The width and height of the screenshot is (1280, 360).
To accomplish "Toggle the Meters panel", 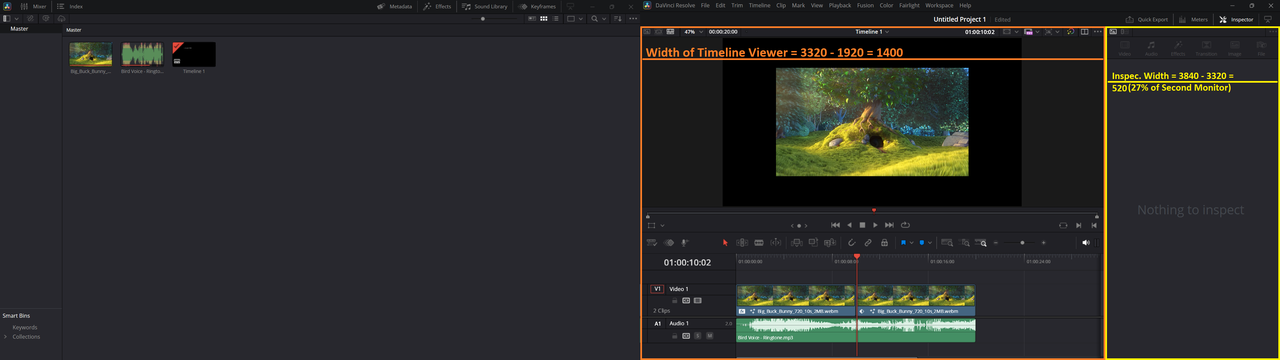I will coord(1194,19).
